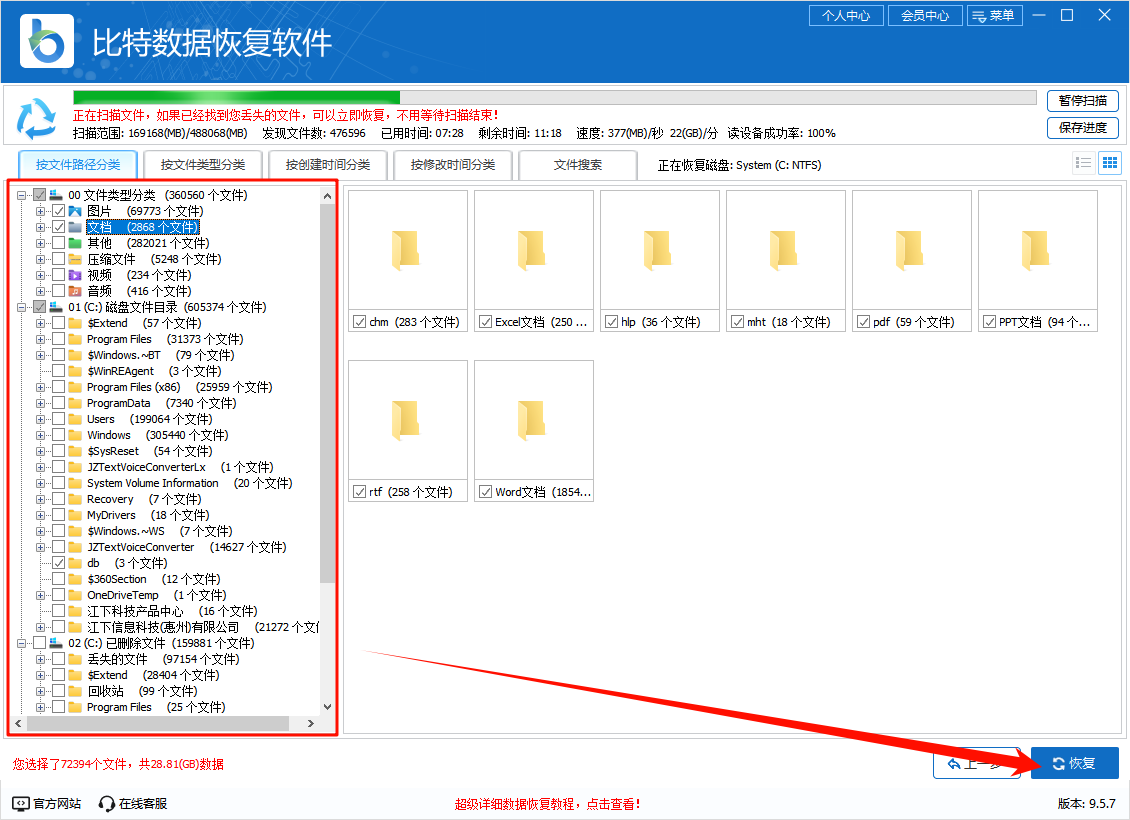Expand the Windows folder tree node

pos(41,435)
